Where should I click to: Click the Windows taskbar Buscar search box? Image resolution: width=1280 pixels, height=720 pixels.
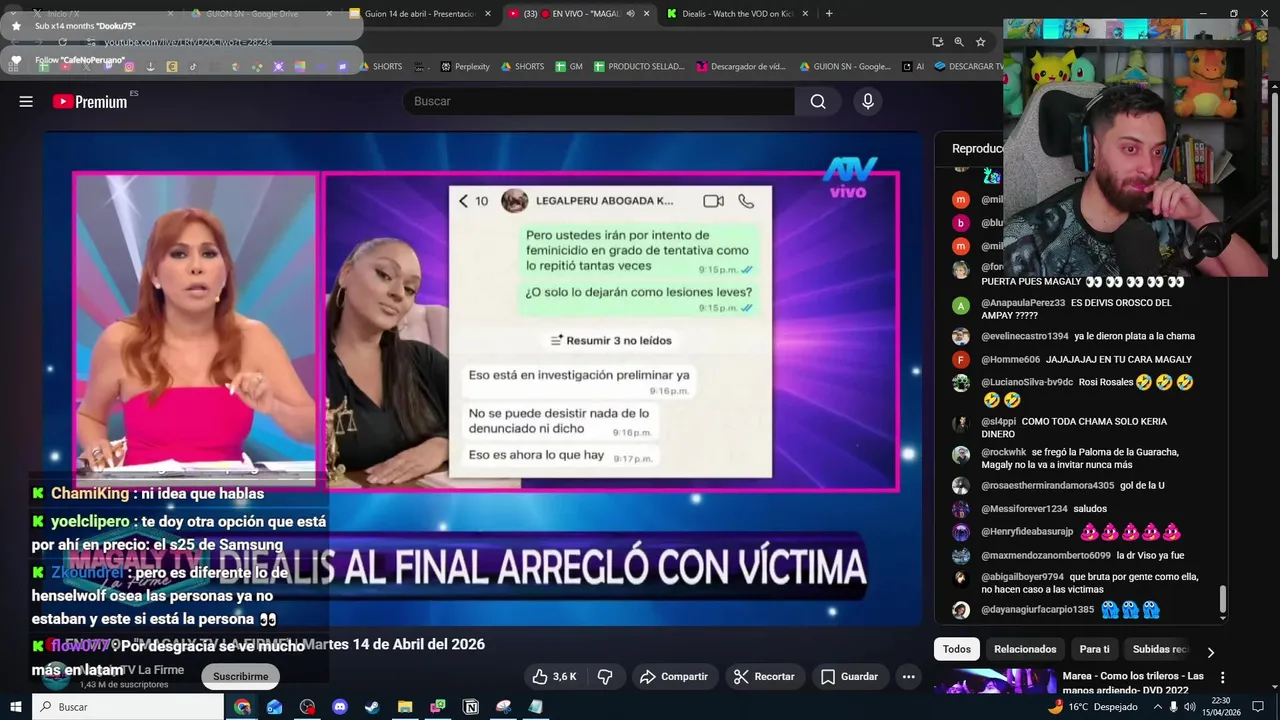pos(128,707)
